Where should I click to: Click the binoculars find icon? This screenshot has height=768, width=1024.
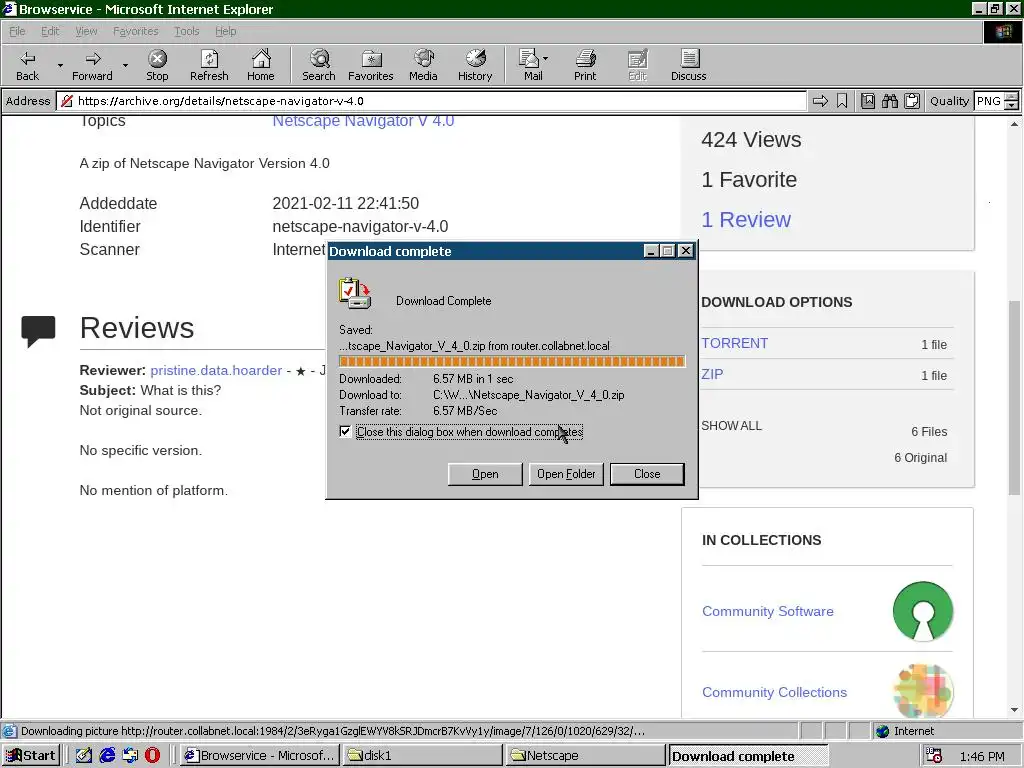click(x=889, y=101)
